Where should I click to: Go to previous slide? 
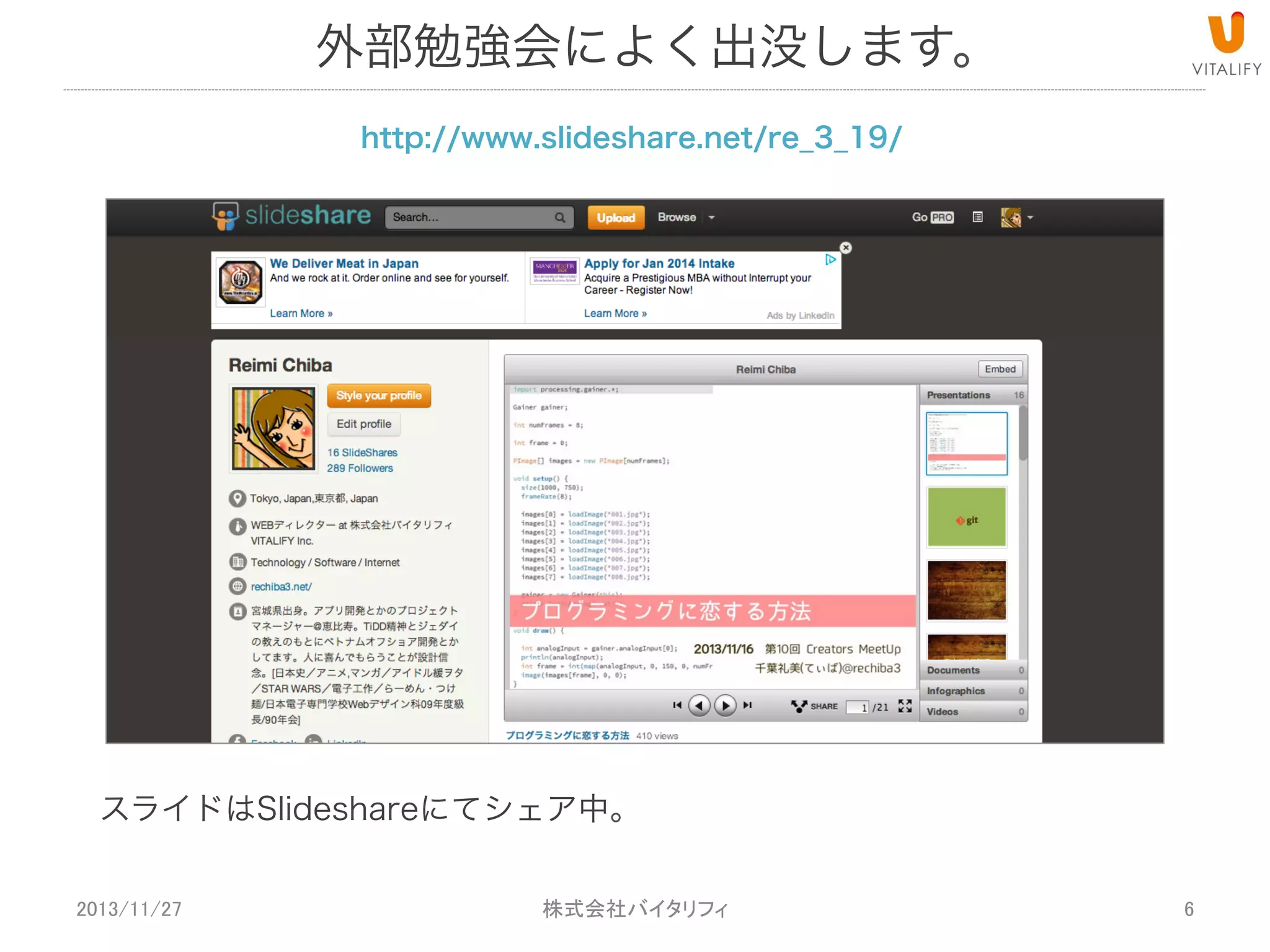(699, 705)
